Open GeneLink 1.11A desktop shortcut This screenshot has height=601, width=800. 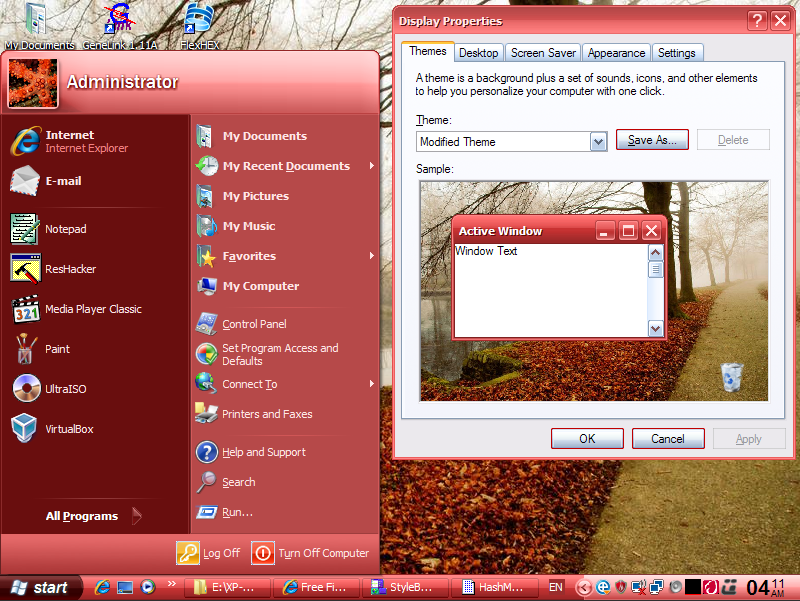coord(120,27)
